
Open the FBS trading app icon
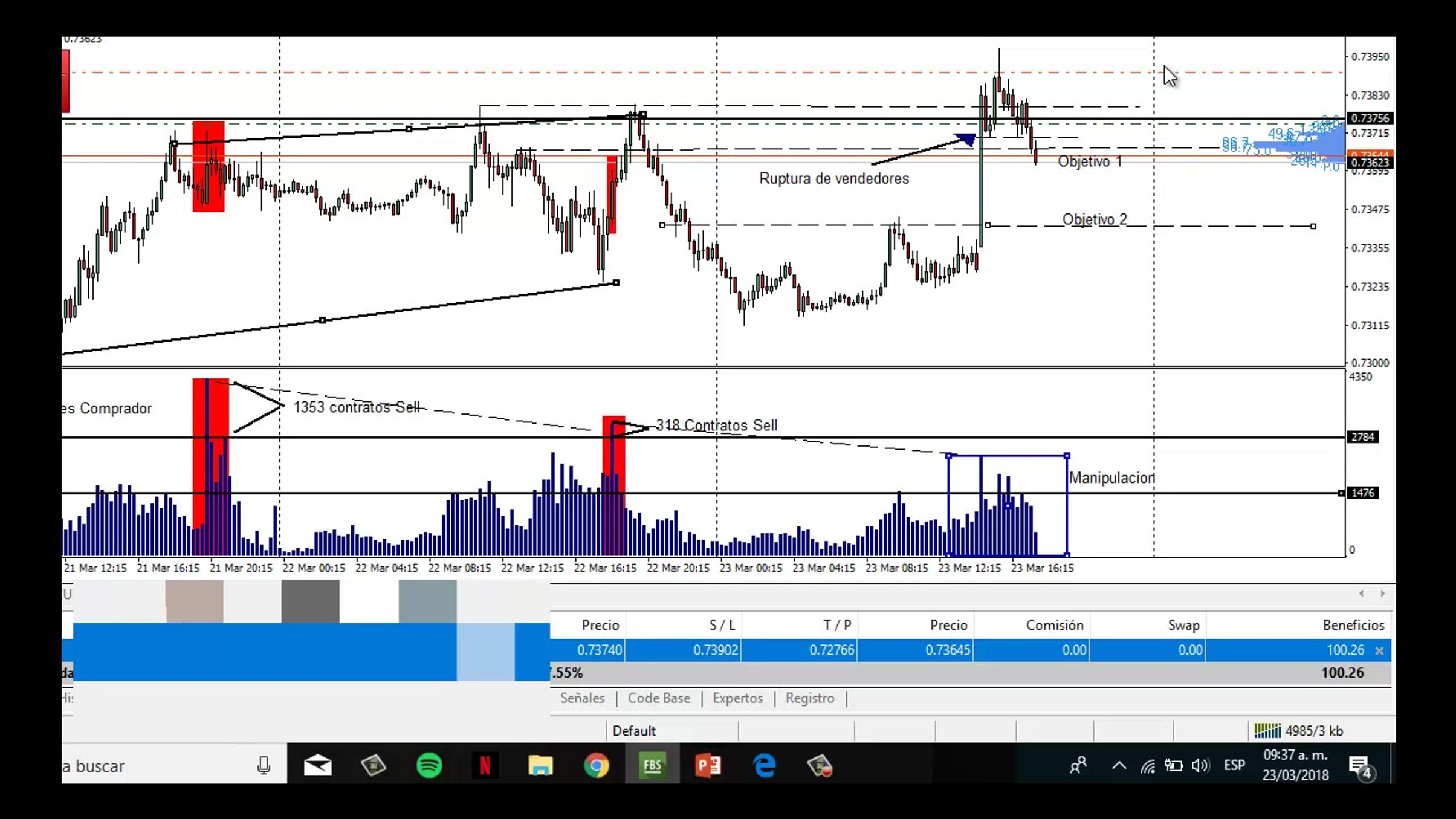pyautogui.click(x=652, y=766)
